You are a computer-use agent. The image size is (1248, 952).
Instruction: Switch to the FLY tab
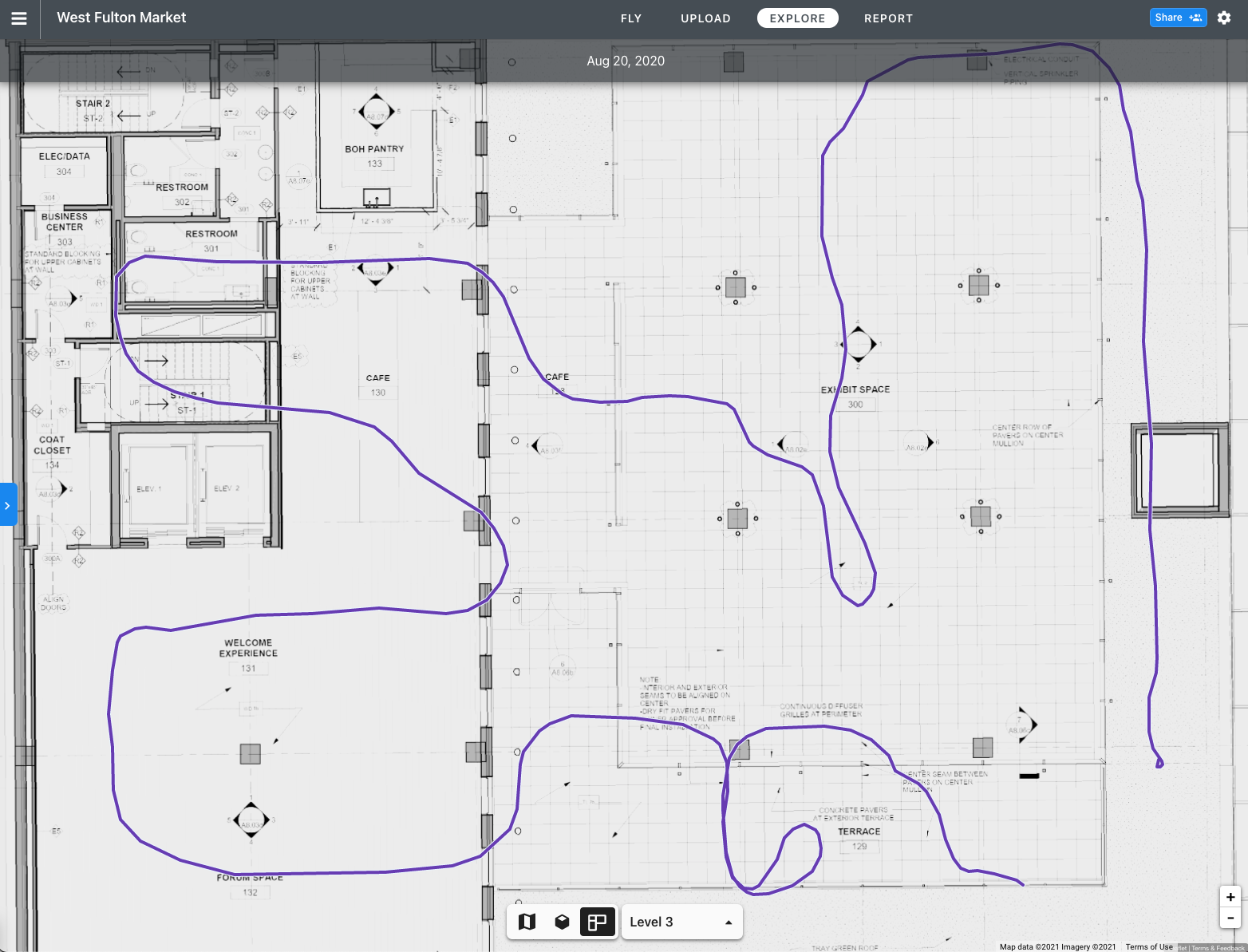[631, 18]
